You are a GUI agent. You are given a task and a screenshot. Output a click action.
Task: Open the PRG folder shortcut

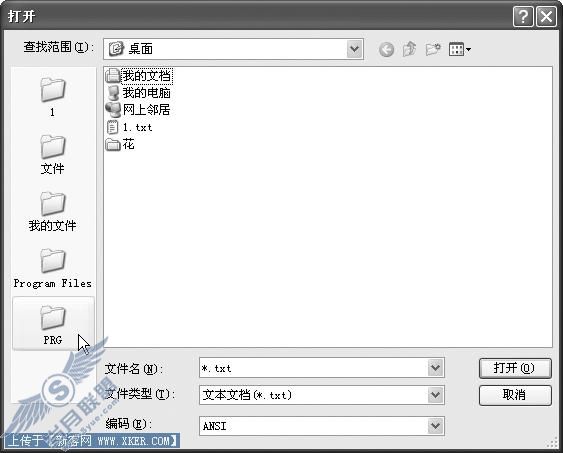(x=53, y=325)
